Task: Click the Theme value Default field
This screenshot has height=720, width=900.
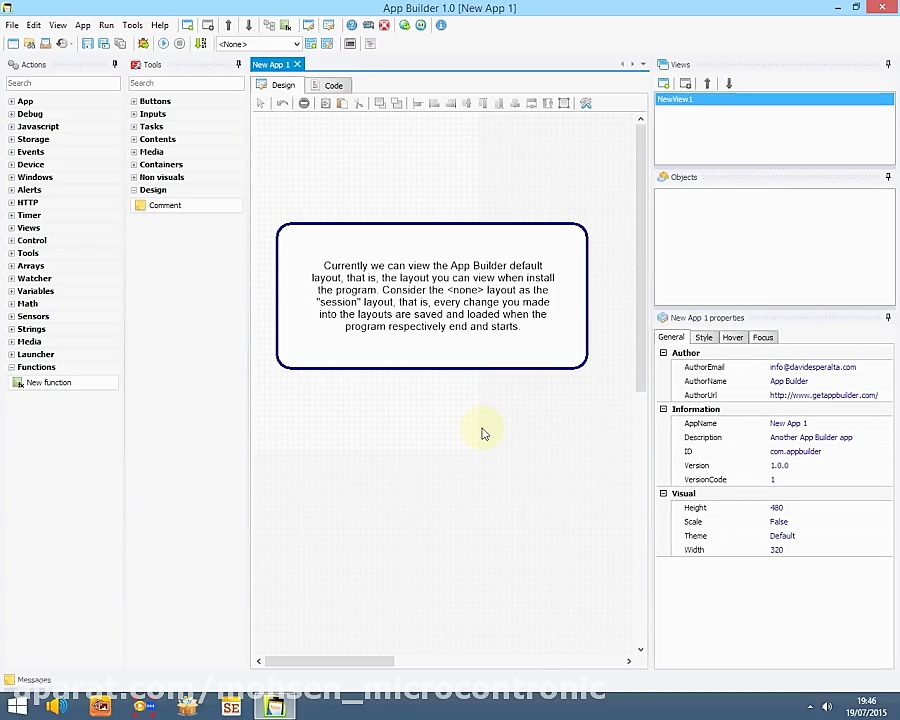Action: (x=782, y=536)
